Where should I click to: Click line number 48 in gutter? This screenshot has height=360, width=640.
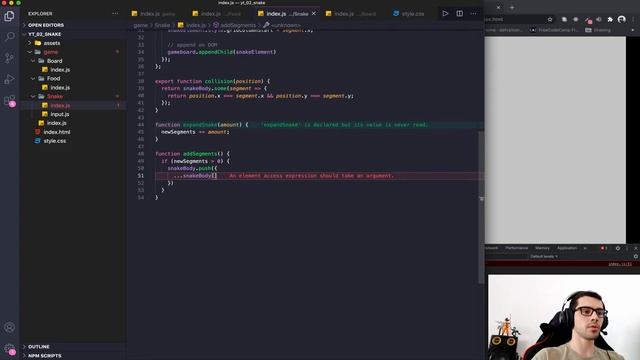141,154
